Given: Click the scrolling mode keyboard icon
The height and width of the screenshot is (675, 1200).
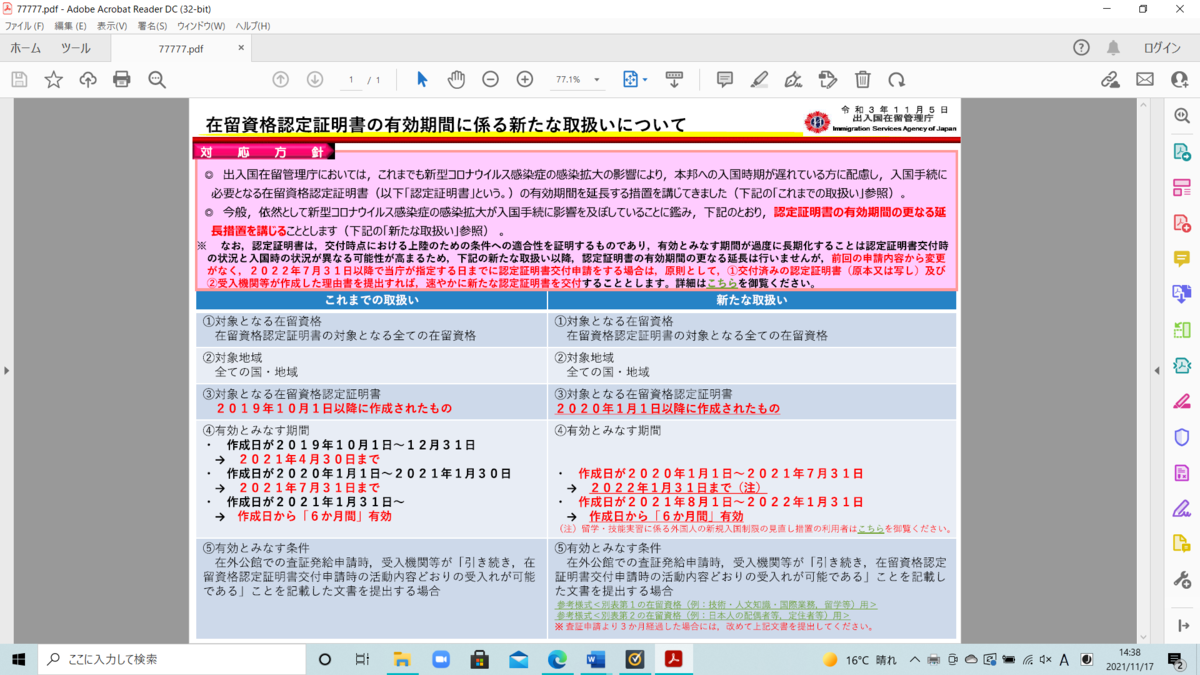Looking at the screenshot, I should pyautogui.click(x=674, y=79).
